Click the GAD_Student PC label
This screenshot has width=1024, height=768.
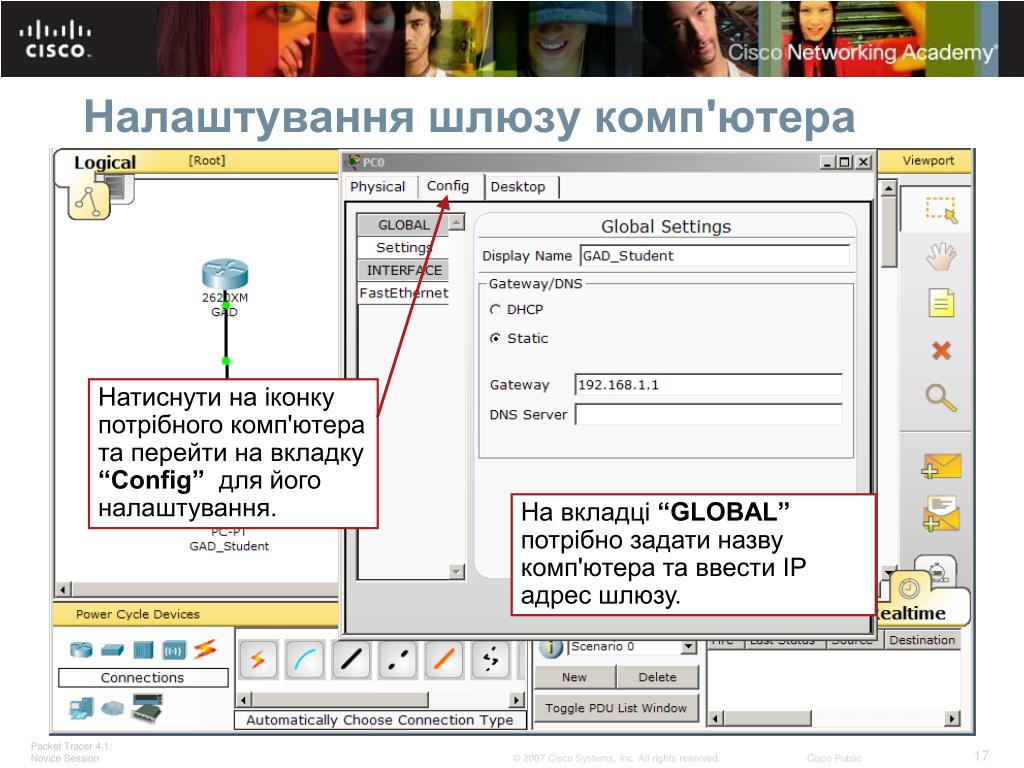229,547
